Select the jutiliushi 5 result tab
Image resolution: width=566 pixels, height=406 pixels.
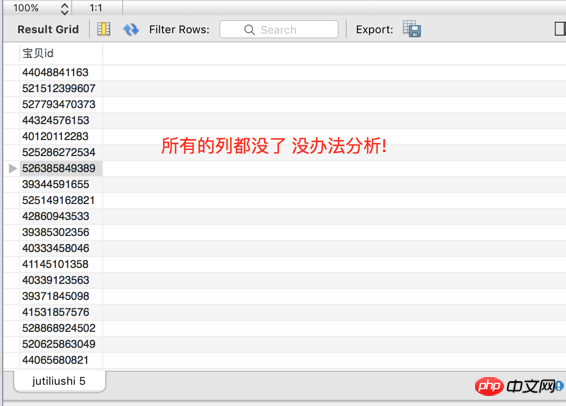tap(60, 381)
